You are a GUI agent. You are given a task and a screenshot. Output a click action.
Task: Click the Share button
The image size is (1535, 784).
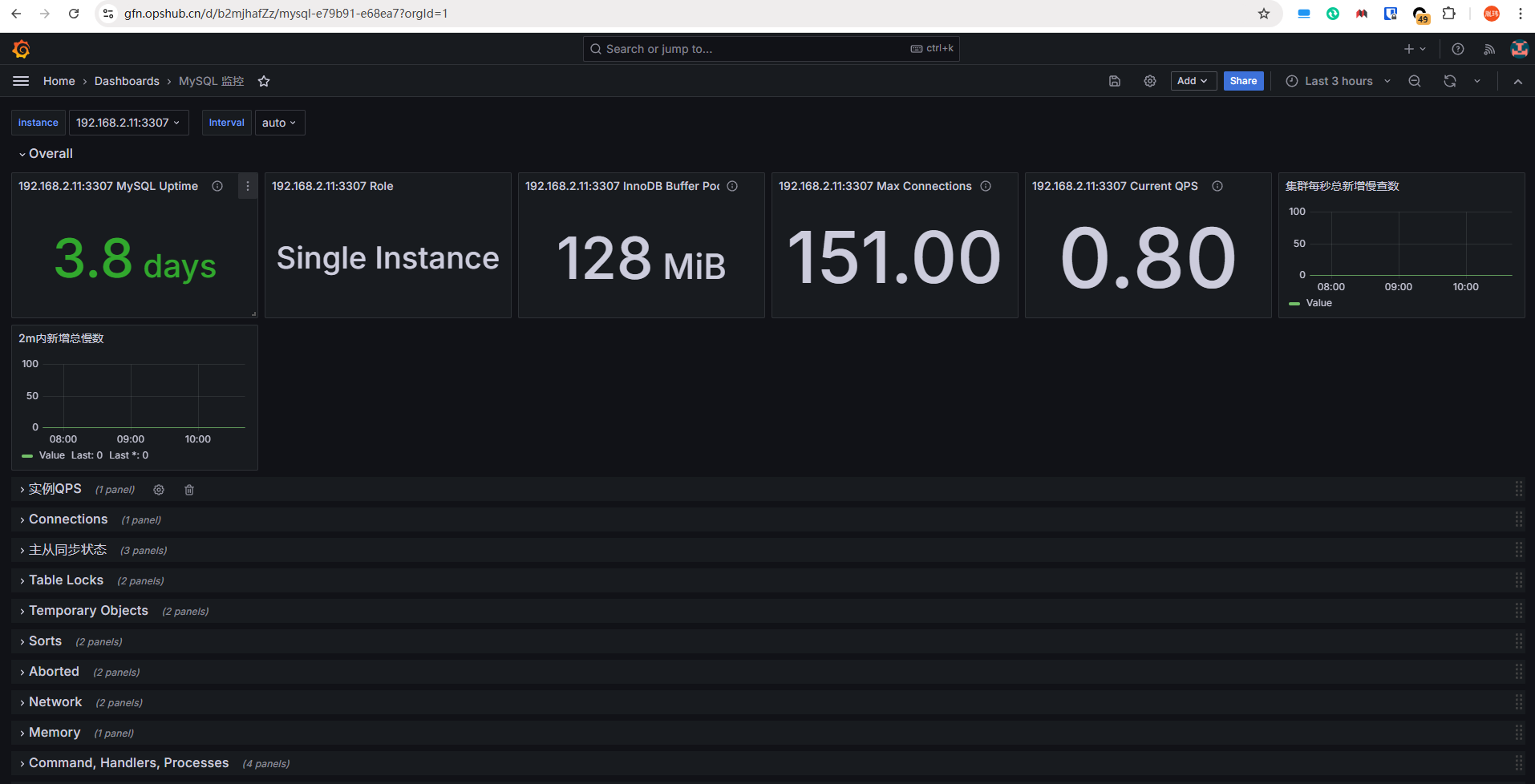pos(1243,81)
